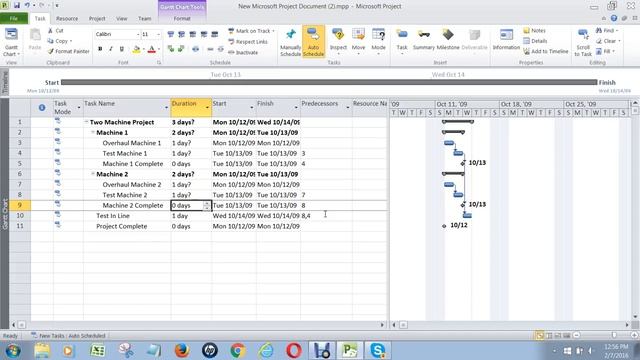640x360 pixels.
Task: Open the Find tool
Action: (x=607, y=31)
